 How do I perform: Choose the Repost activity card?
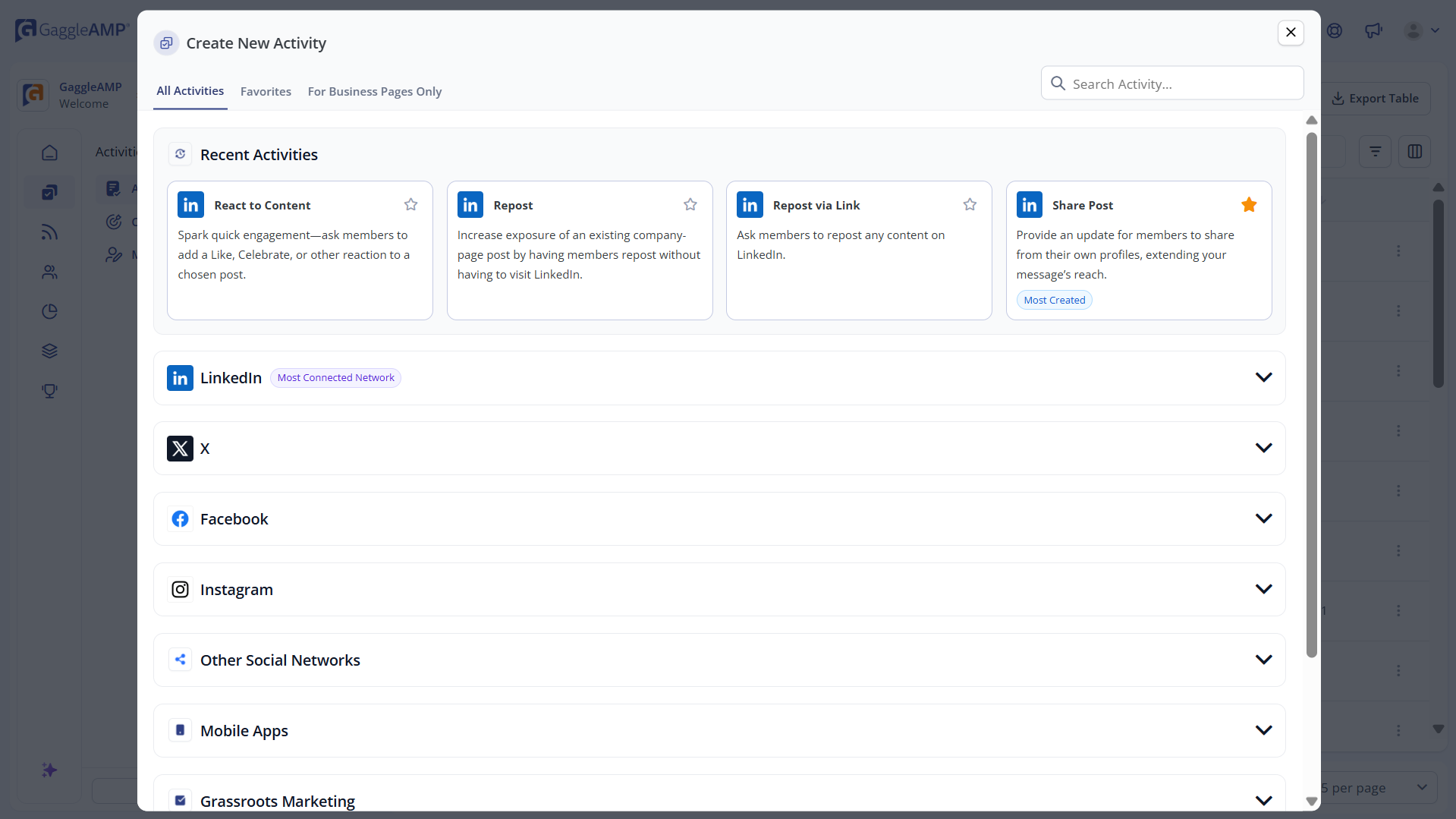(x=580, y=250)
